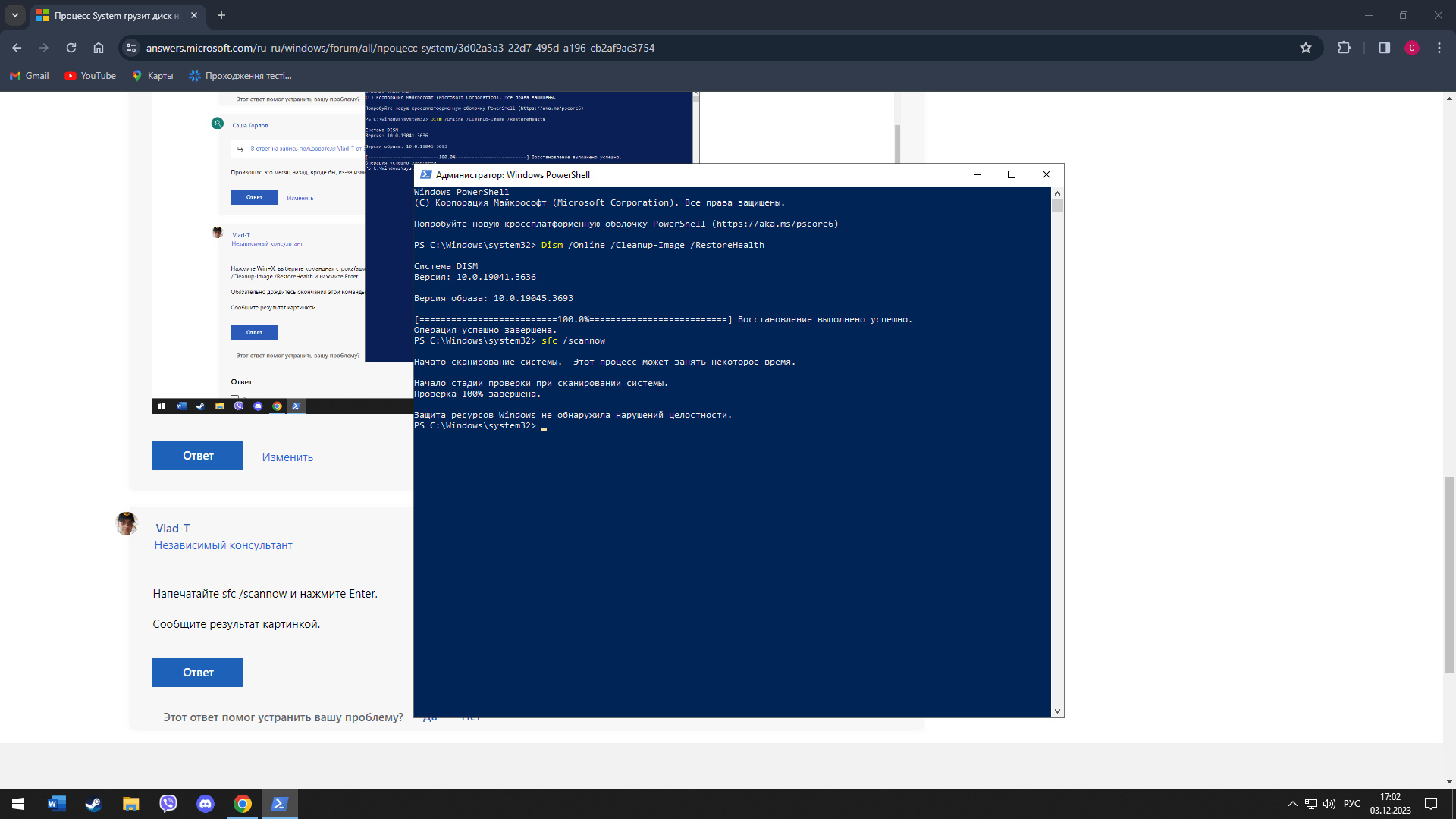This screenshot has width=1456, height=819.
Task: Click the PowerShell taskbar icon
Action: click(280, 803)
